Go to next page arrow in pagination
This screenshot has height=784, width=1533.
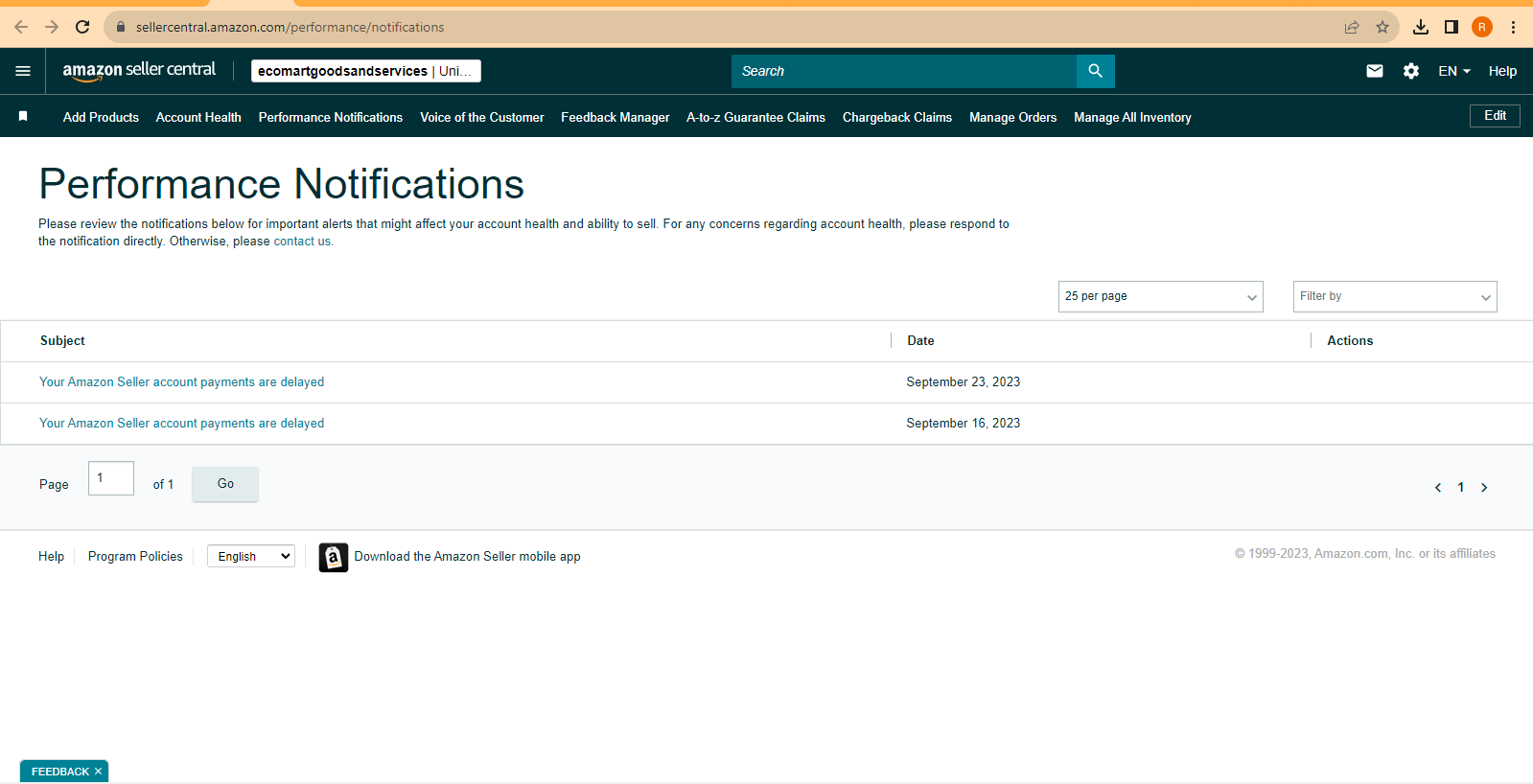point(1484,488)
